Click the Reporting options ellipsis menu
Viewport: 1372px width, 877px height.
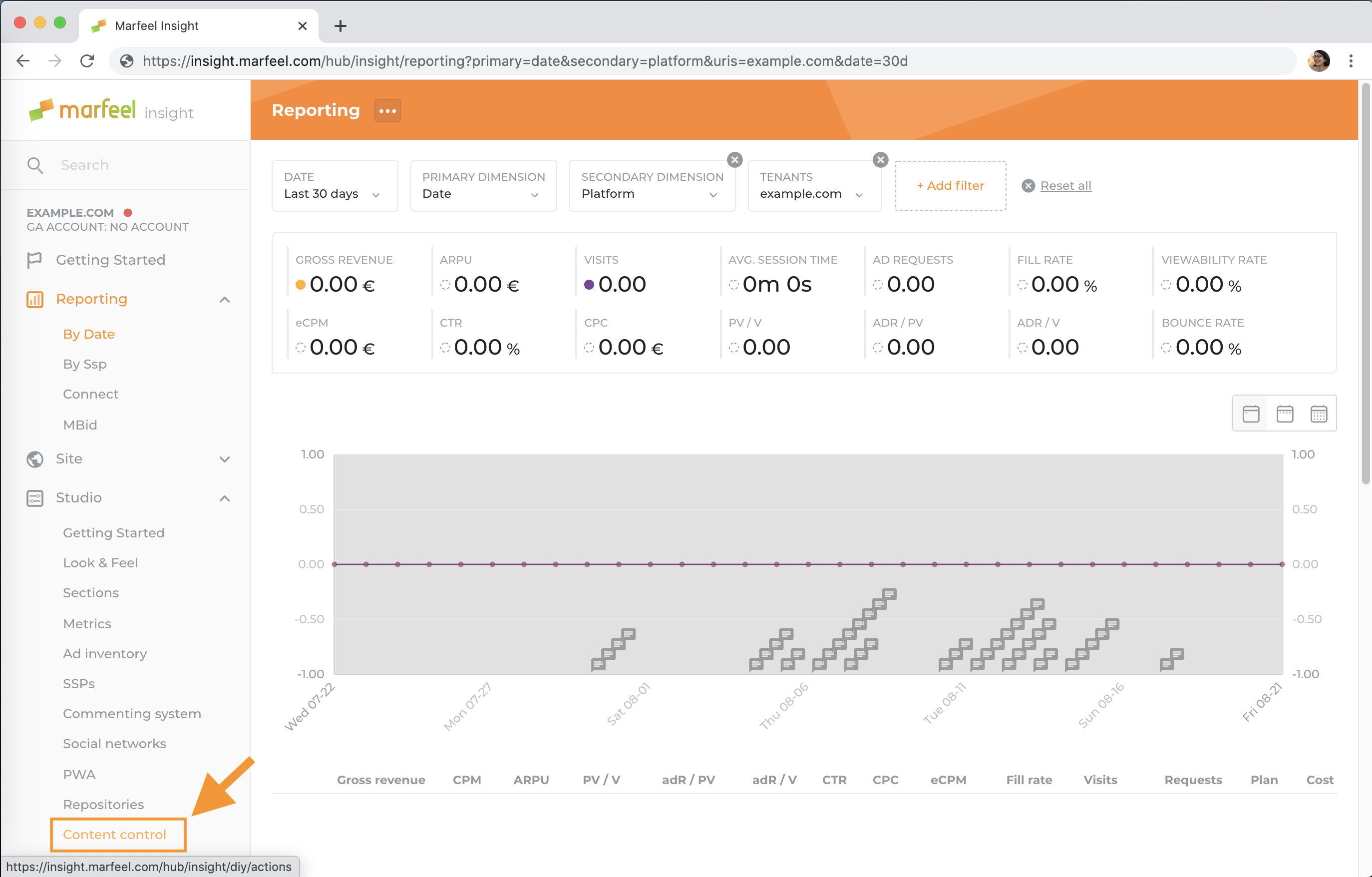388,111
